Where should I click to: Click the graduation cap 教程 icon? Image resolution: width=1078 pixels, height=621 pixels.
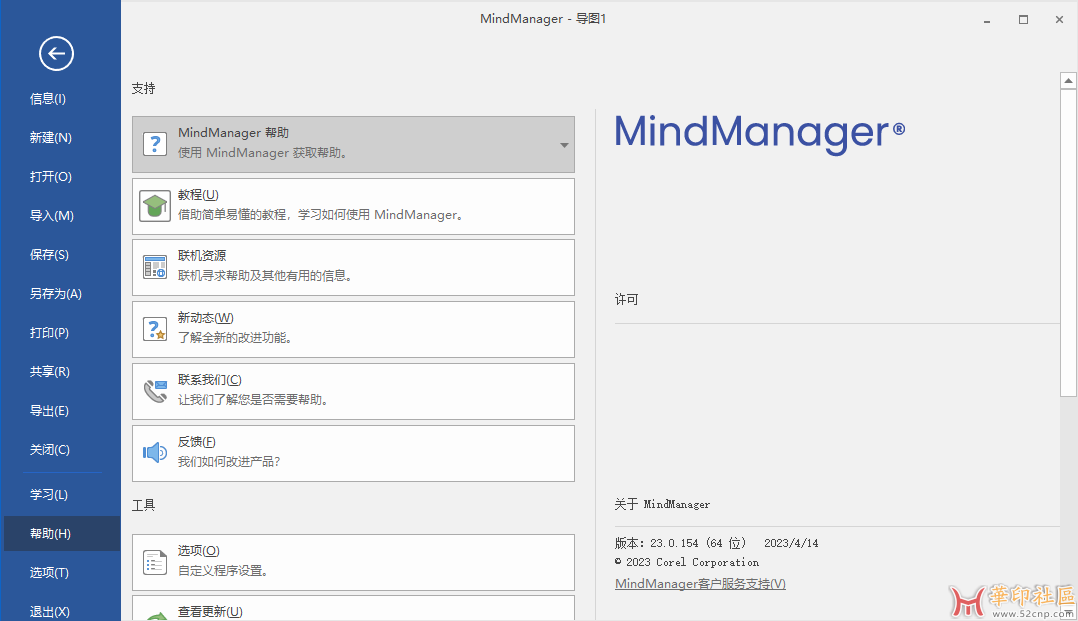pyautogui.click(x=155, y=206)
